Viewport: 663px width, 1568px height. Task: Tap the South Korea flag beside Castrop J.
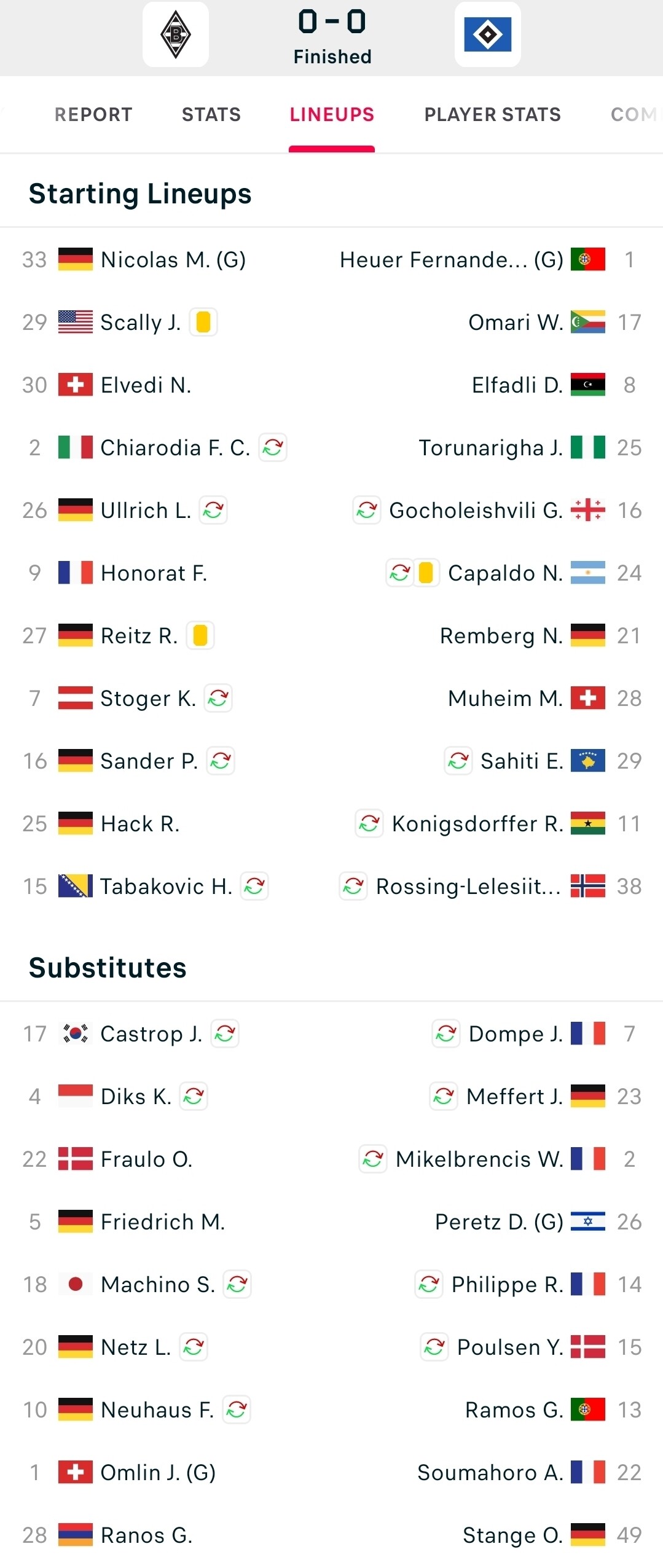[x=76, y=1033]
